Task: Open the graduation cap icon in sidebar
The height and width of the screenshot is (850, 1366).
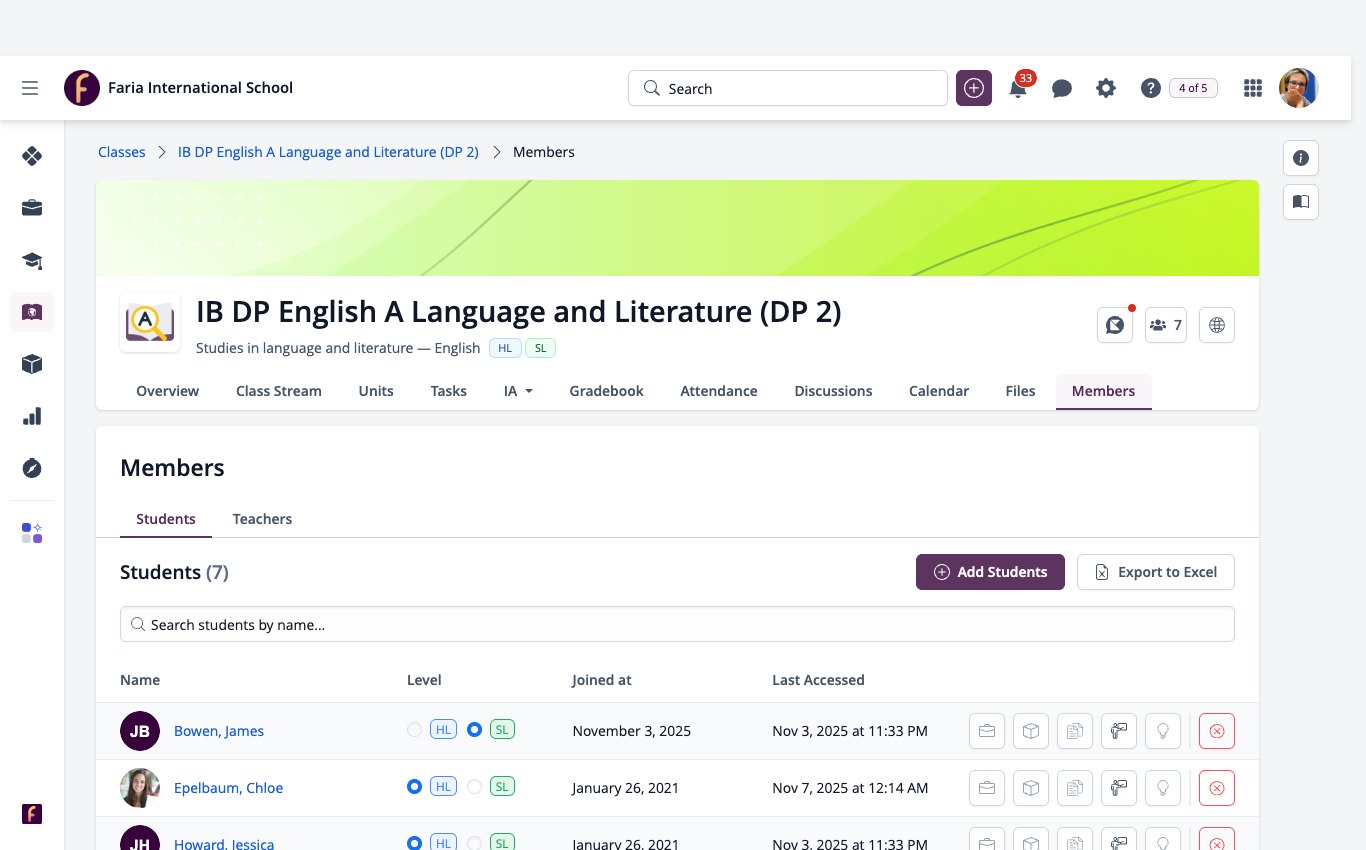Action: (32, 260)
